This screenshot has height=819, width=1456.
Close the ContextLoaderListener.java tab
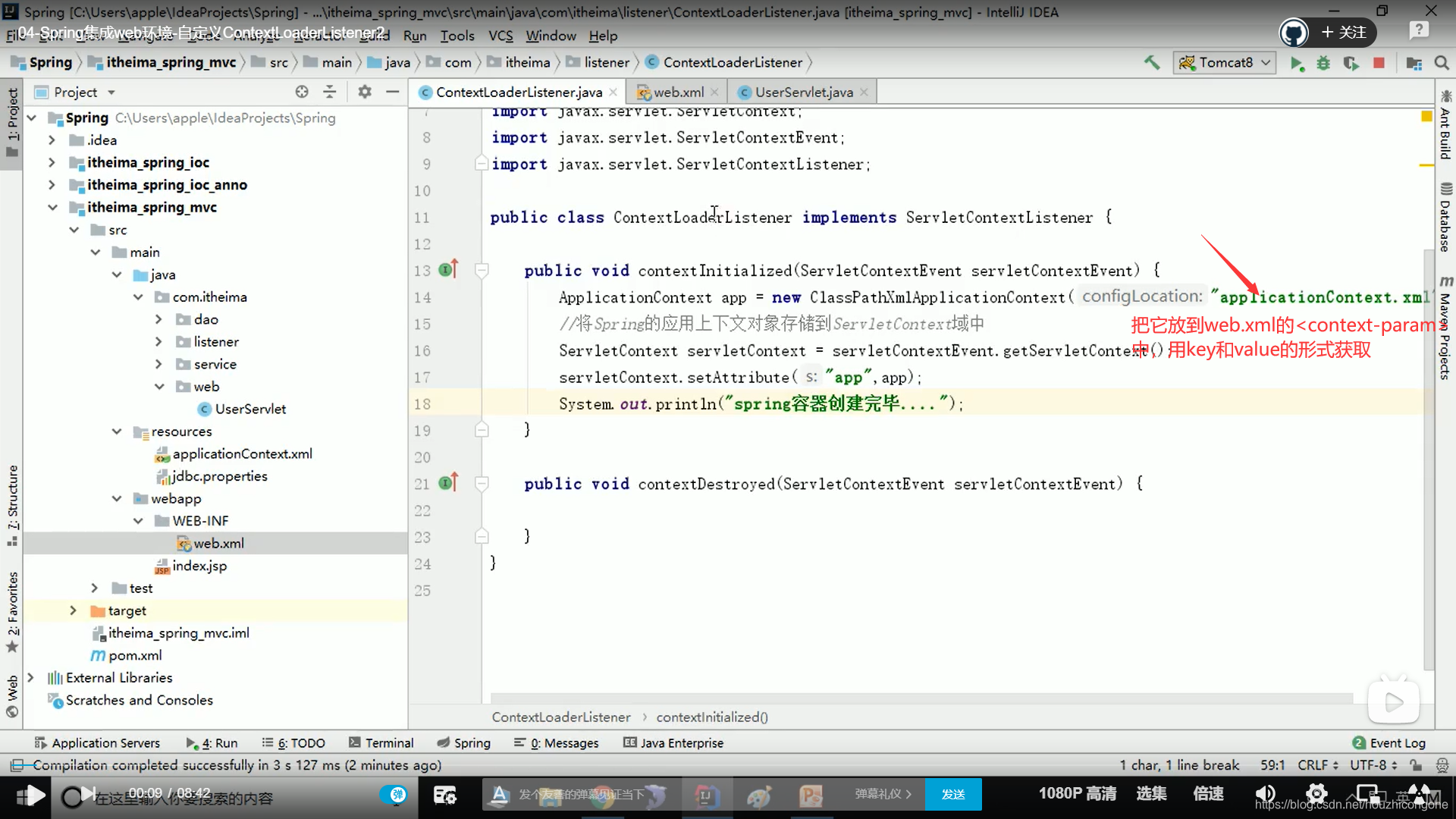[x=613, y=92]
